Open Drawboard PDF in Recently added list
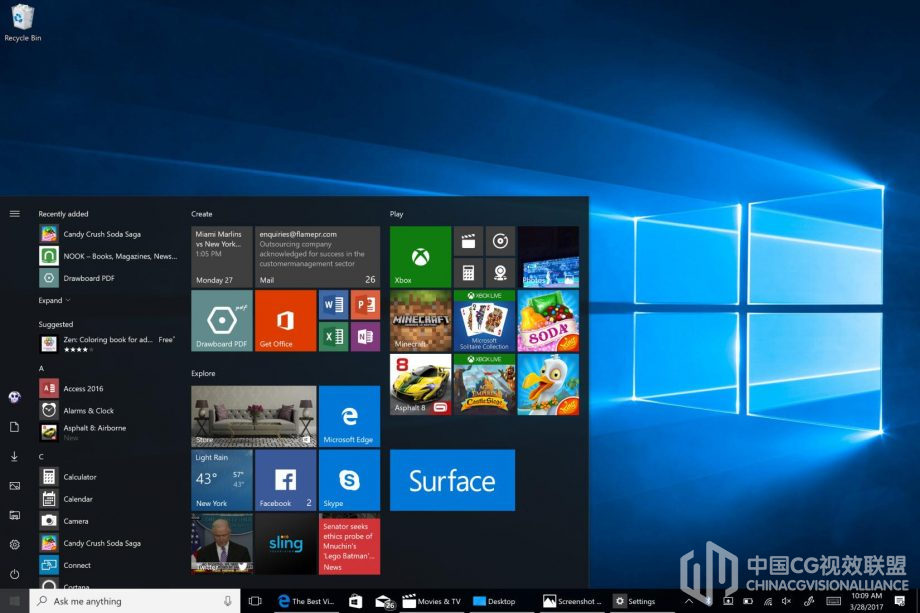 pos(109,278)
